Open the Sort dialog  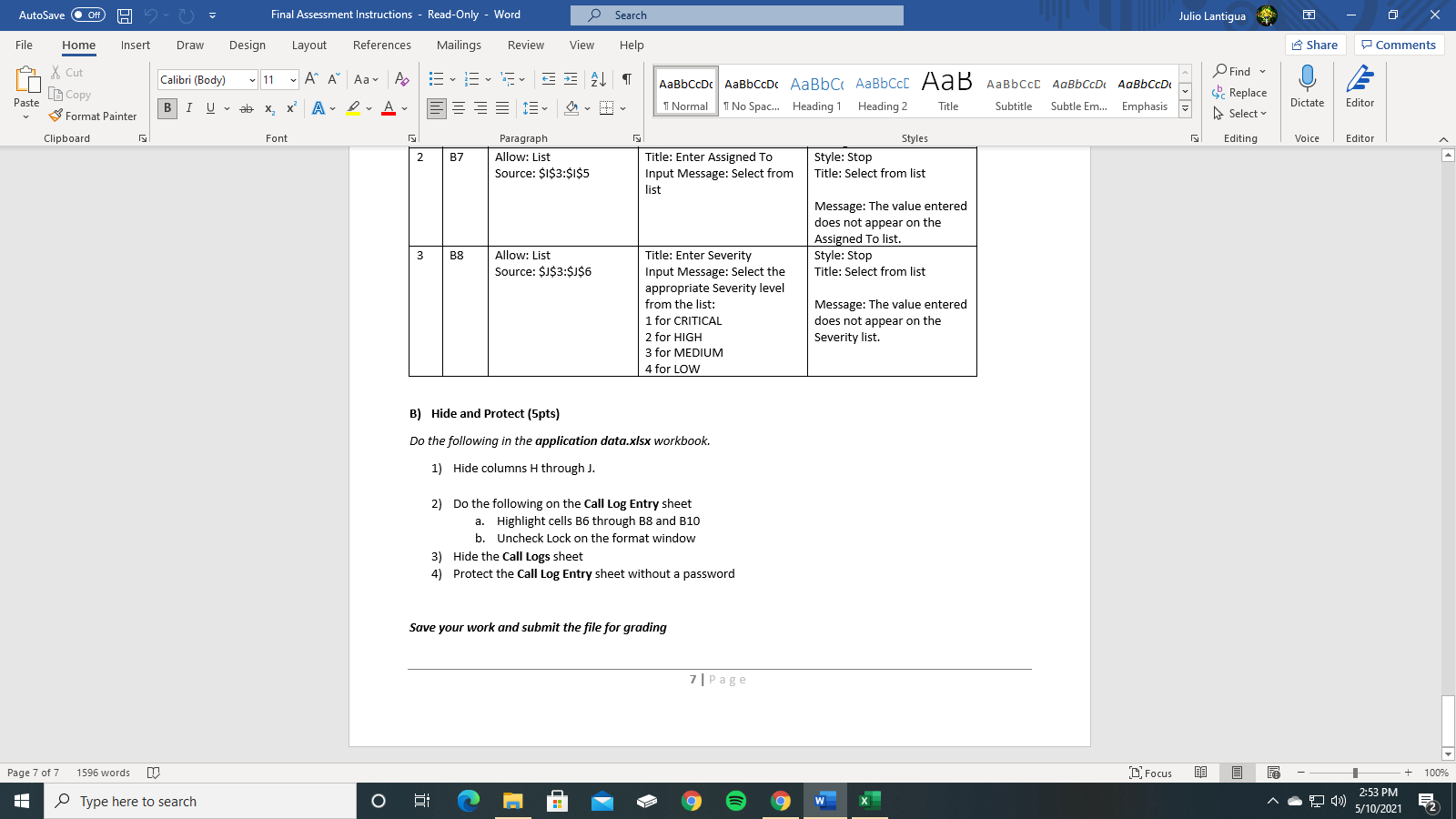[596, 79]
